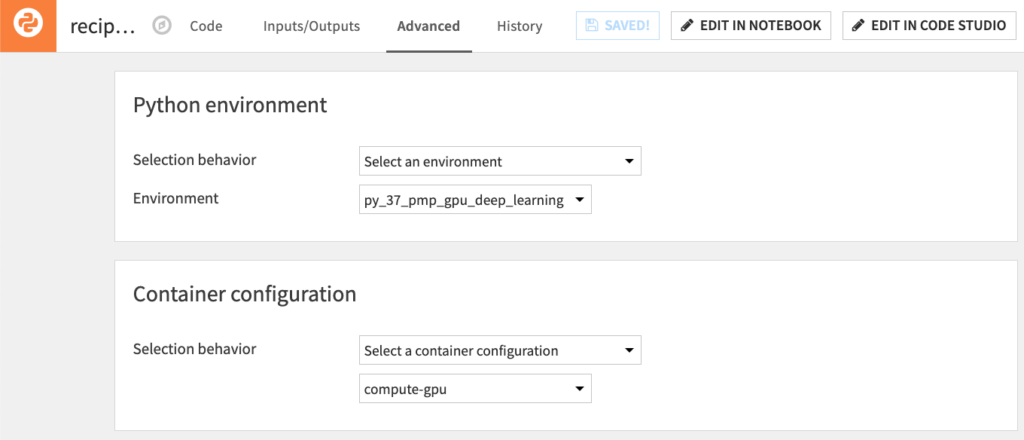Click the 'Container configuration' section heading
This screenshot has height=440, width=1024.
click(245, 294)
